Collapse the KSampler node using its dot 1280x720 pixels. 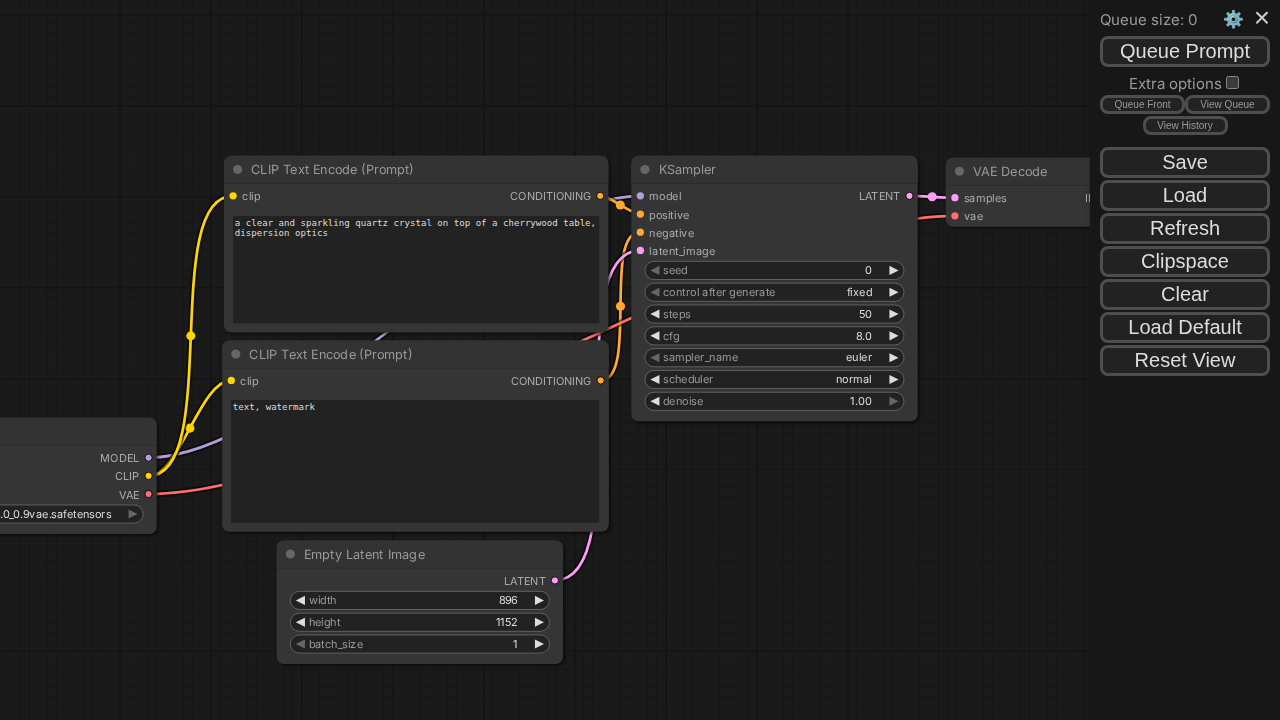pos(645,170)
